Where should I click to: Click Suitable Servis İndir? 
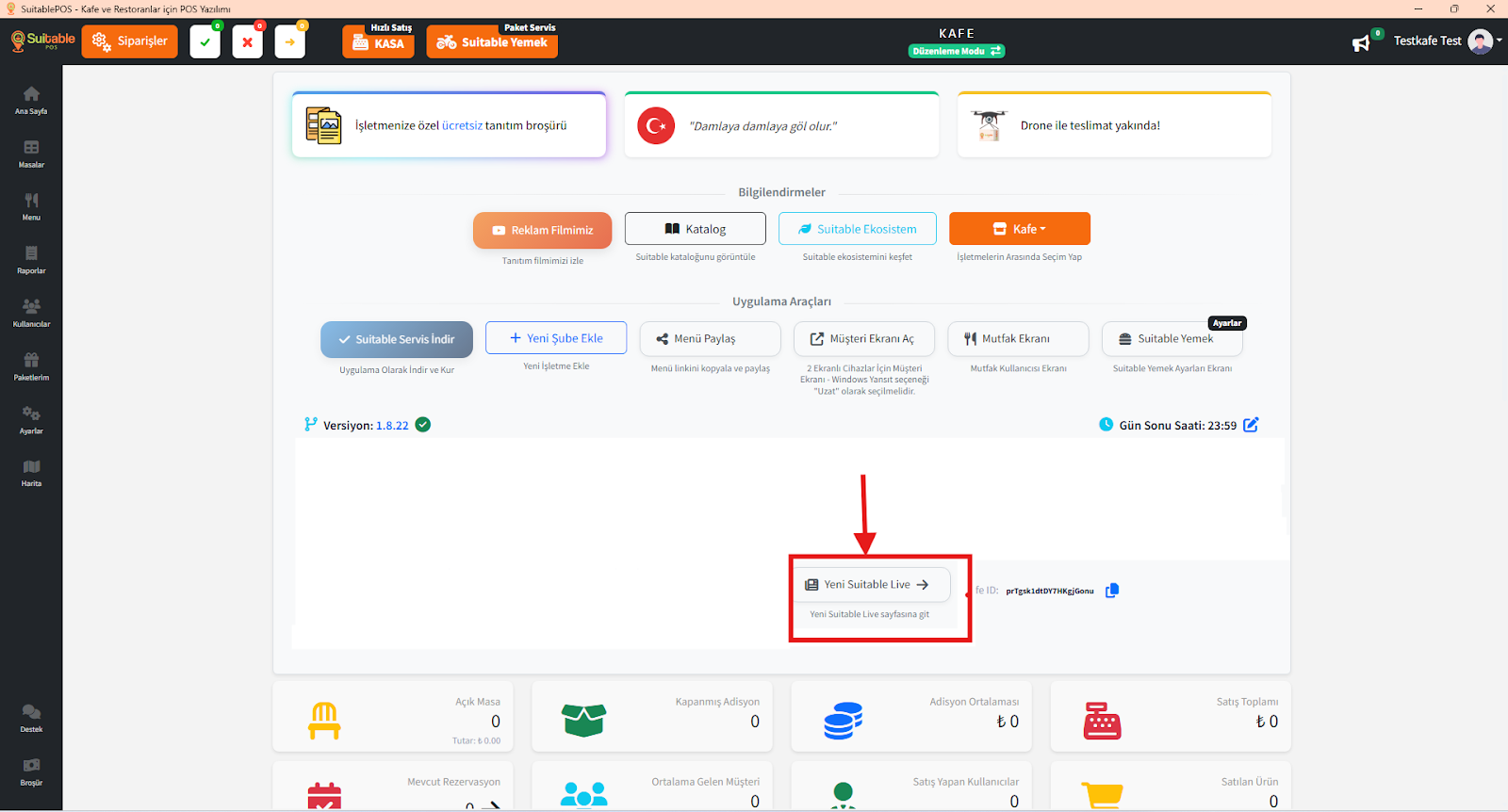tap(397, 339)
